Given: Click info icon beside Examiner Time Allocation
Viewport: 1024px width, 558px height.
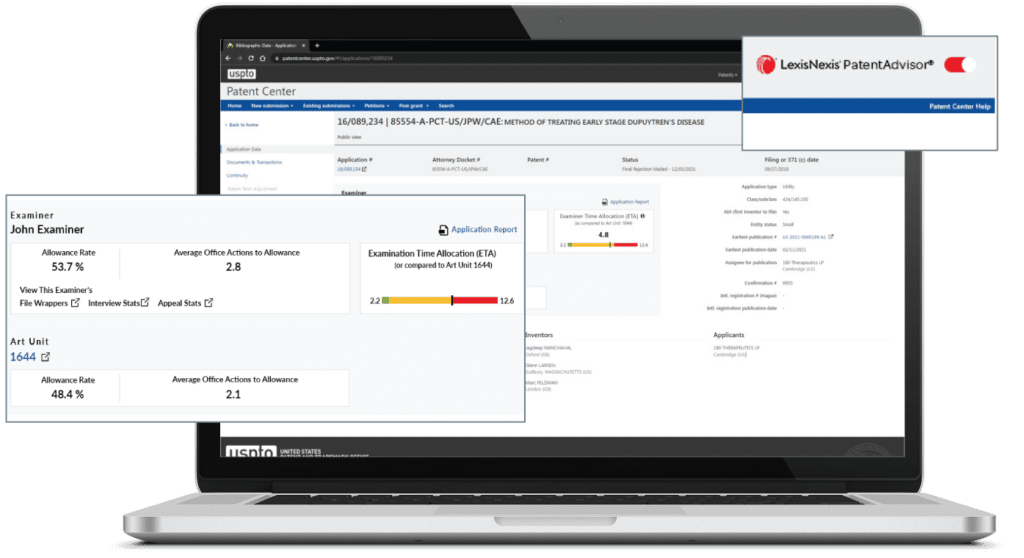Looking at the screenshot, I should click(643, 216).
